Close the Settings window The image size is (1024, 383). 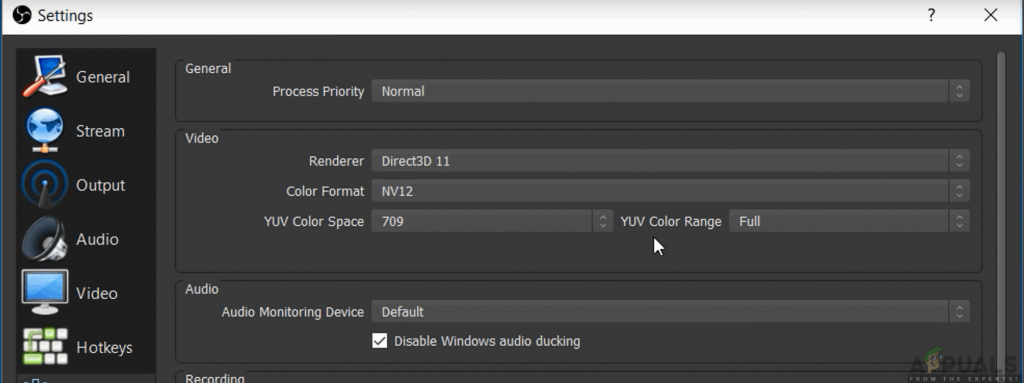click(x=991, y=15)
